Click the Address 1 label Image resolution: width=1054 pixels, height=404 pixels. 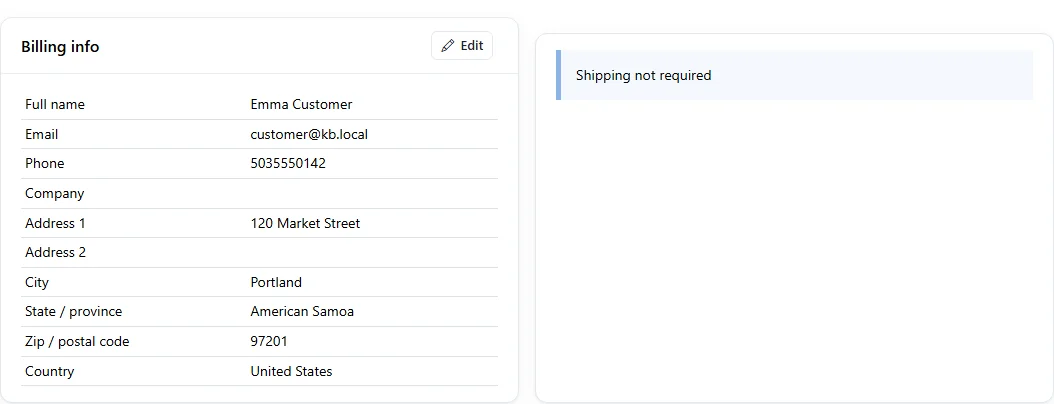(55, 223)
